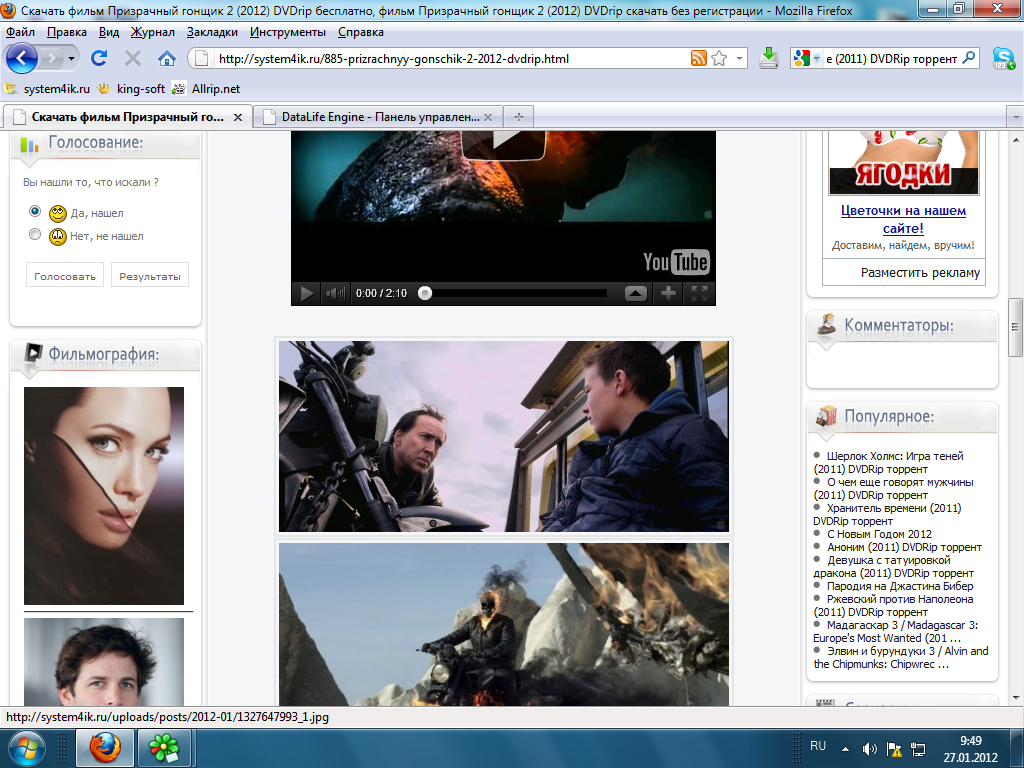The image size is (1024, 768).
Task: Click the Firefox taskbar icon
Action: pos(105,748)
